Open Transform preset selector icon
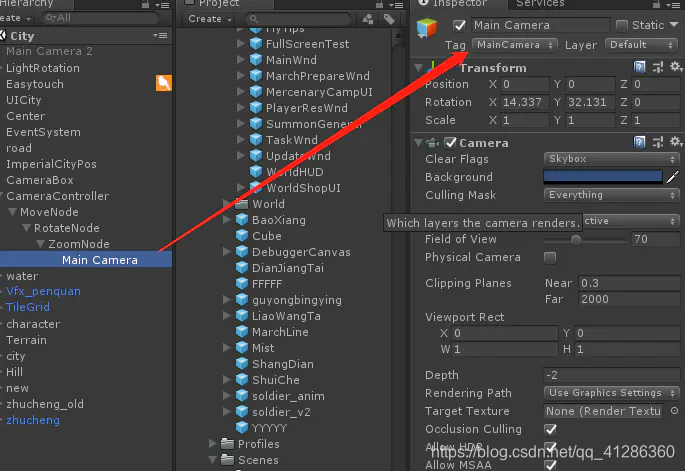 pyautogui.click(x=657, y=67)
